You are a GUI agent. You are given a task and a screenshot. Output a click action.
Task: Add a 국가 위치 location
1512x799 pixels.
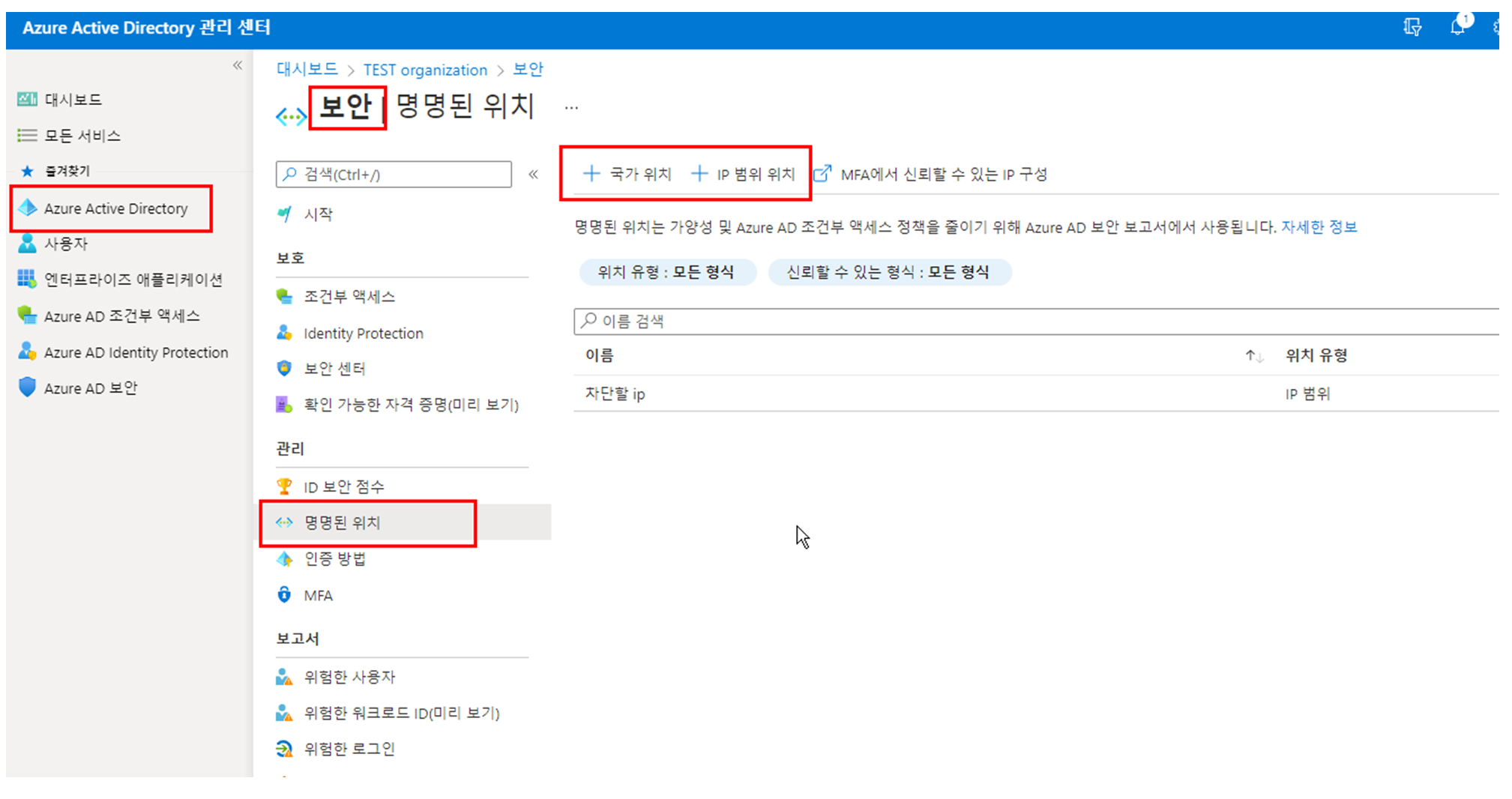[627, 174]
